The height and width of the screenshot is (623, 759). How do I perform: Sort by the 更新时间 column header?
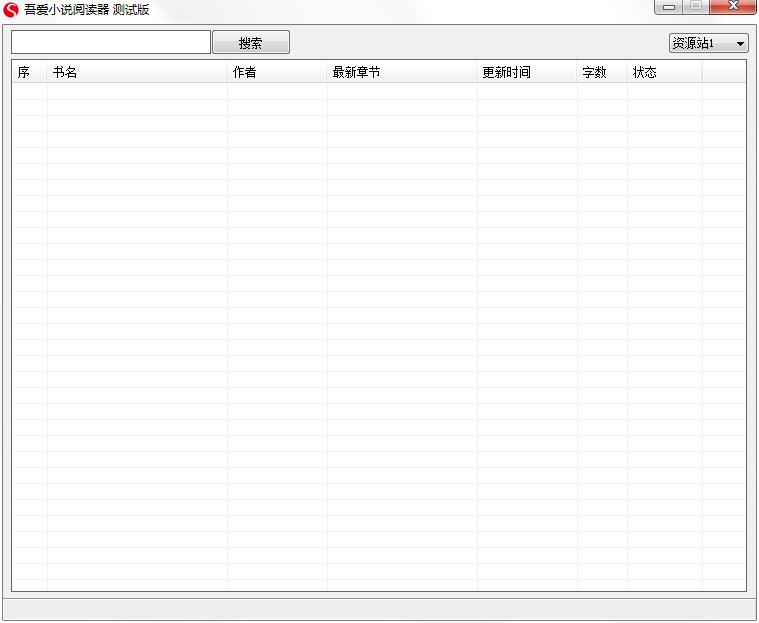point(527,72)
